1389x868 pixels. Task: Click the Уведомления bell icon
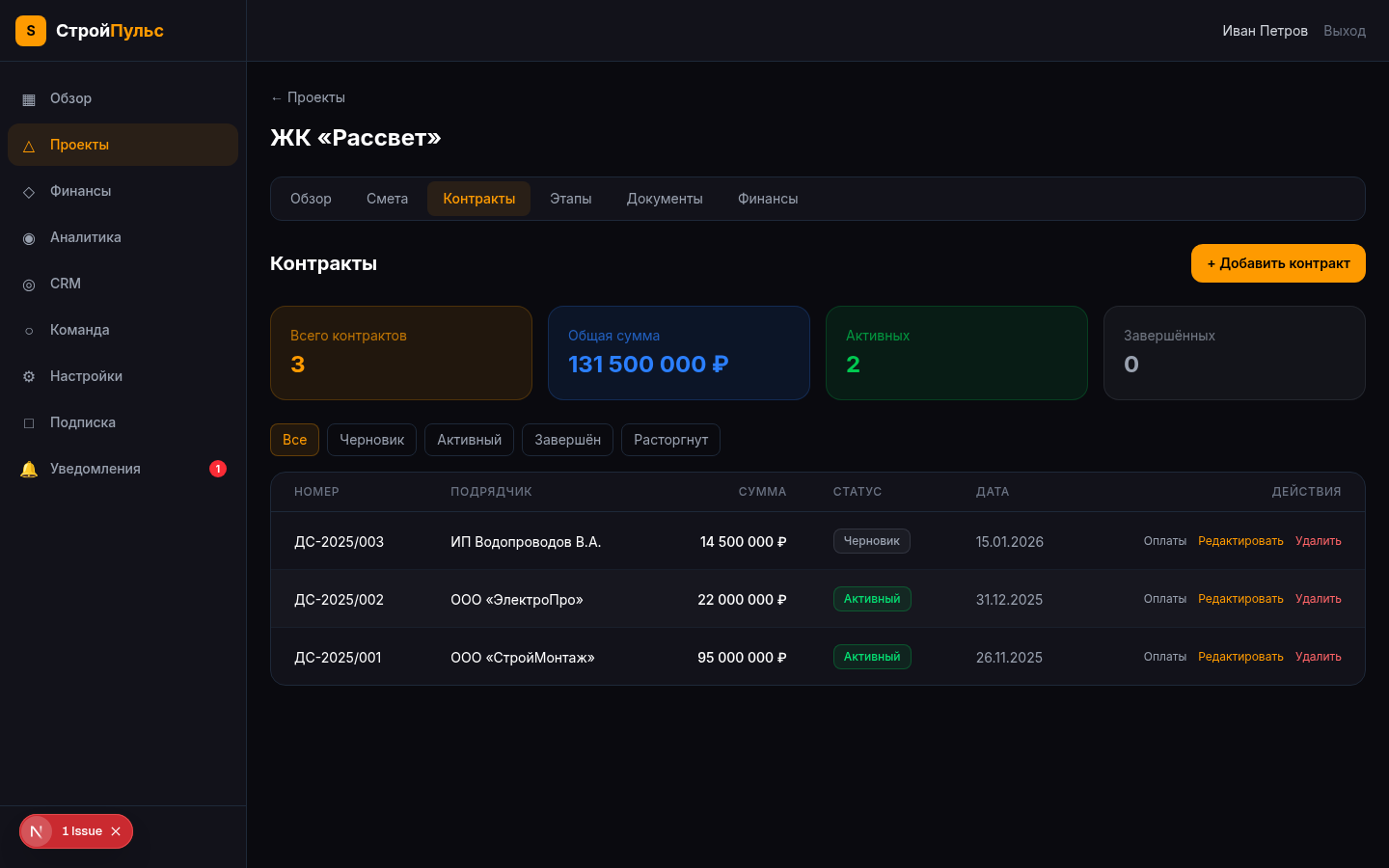[x=29, y=470]
